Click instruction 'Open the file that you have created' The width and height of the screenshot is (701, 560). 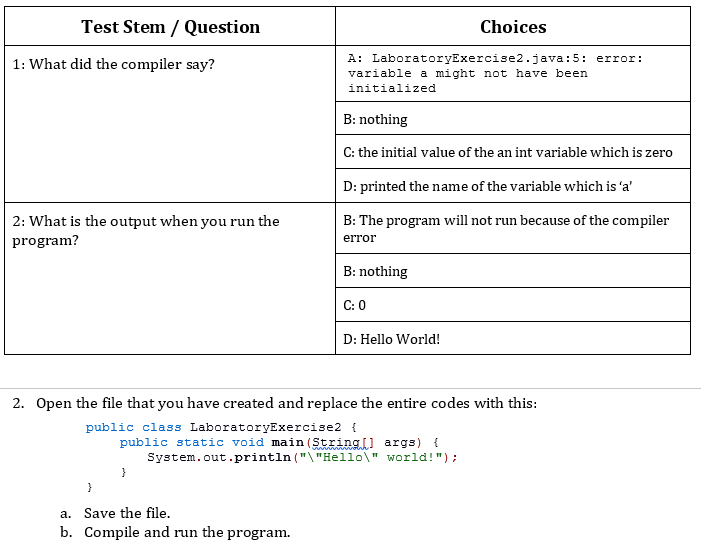pyautogui.click(x=286, y=403)
